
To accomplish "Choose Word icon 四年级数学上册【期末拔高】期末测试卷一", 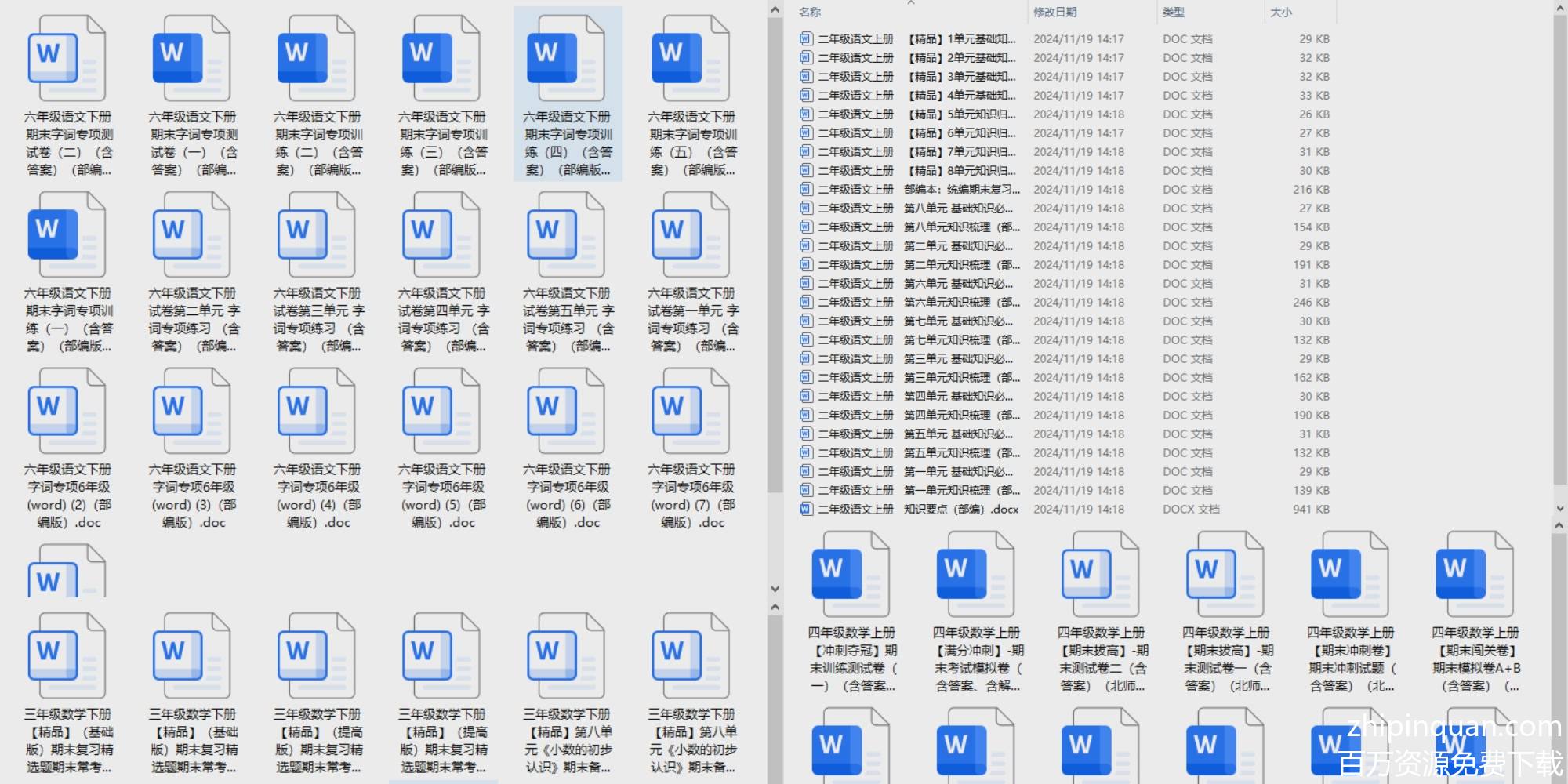I will tap(1225, 575).
